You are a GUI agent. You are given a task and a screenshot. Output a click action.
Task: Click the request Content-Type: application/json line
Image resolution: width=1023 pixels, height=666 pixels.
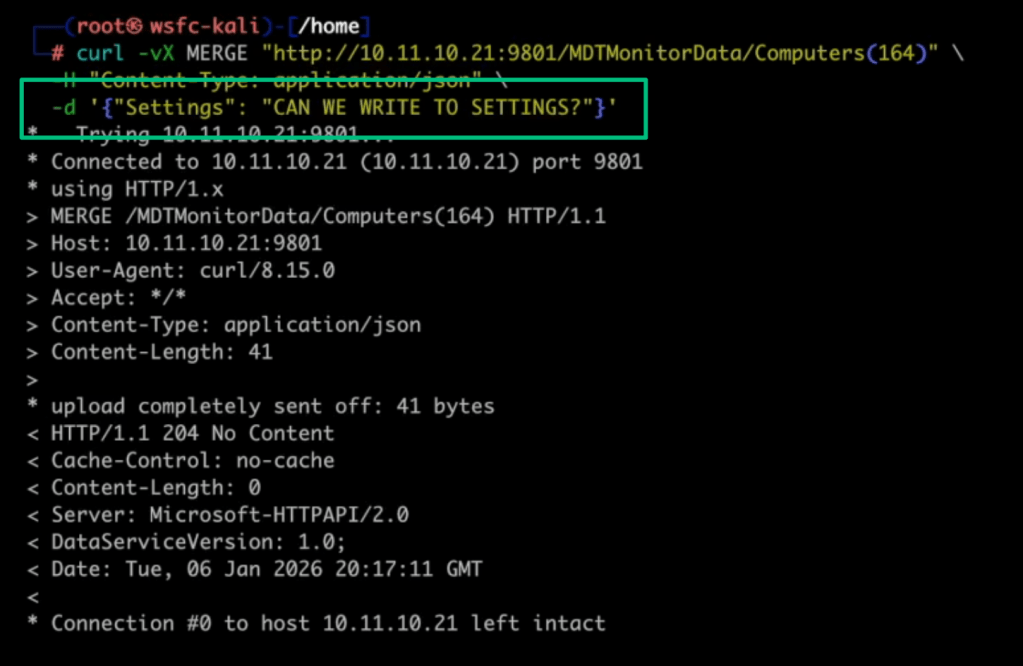pyautogui.click(x=236, y=324)
